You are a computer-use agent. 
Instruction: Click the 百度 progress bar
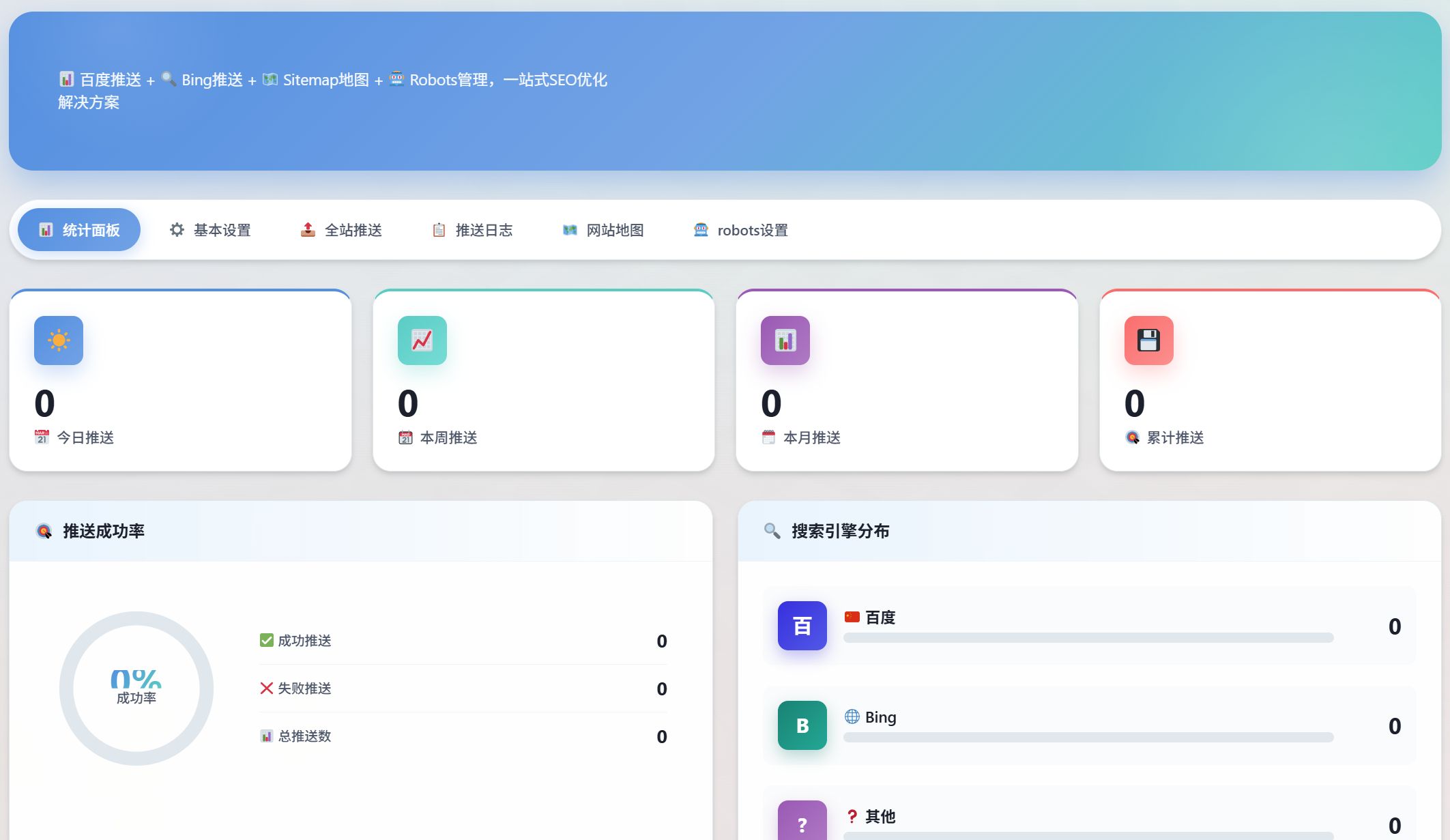1088,637
